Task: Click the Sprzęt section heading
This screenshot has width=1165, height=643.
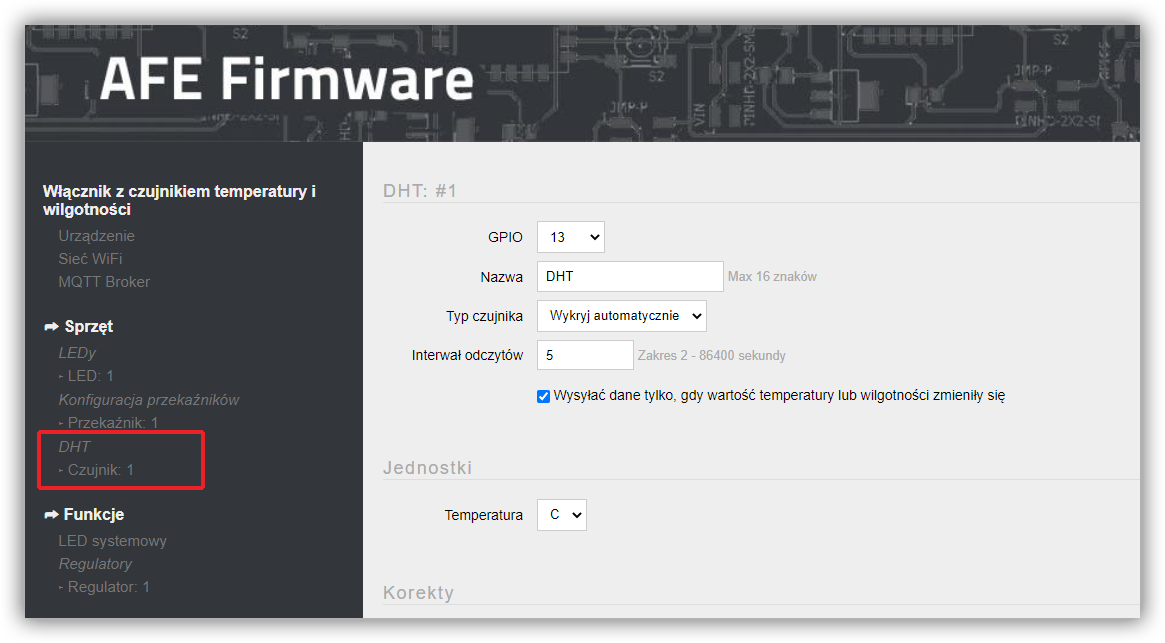Action: click(x=88, y=326)
